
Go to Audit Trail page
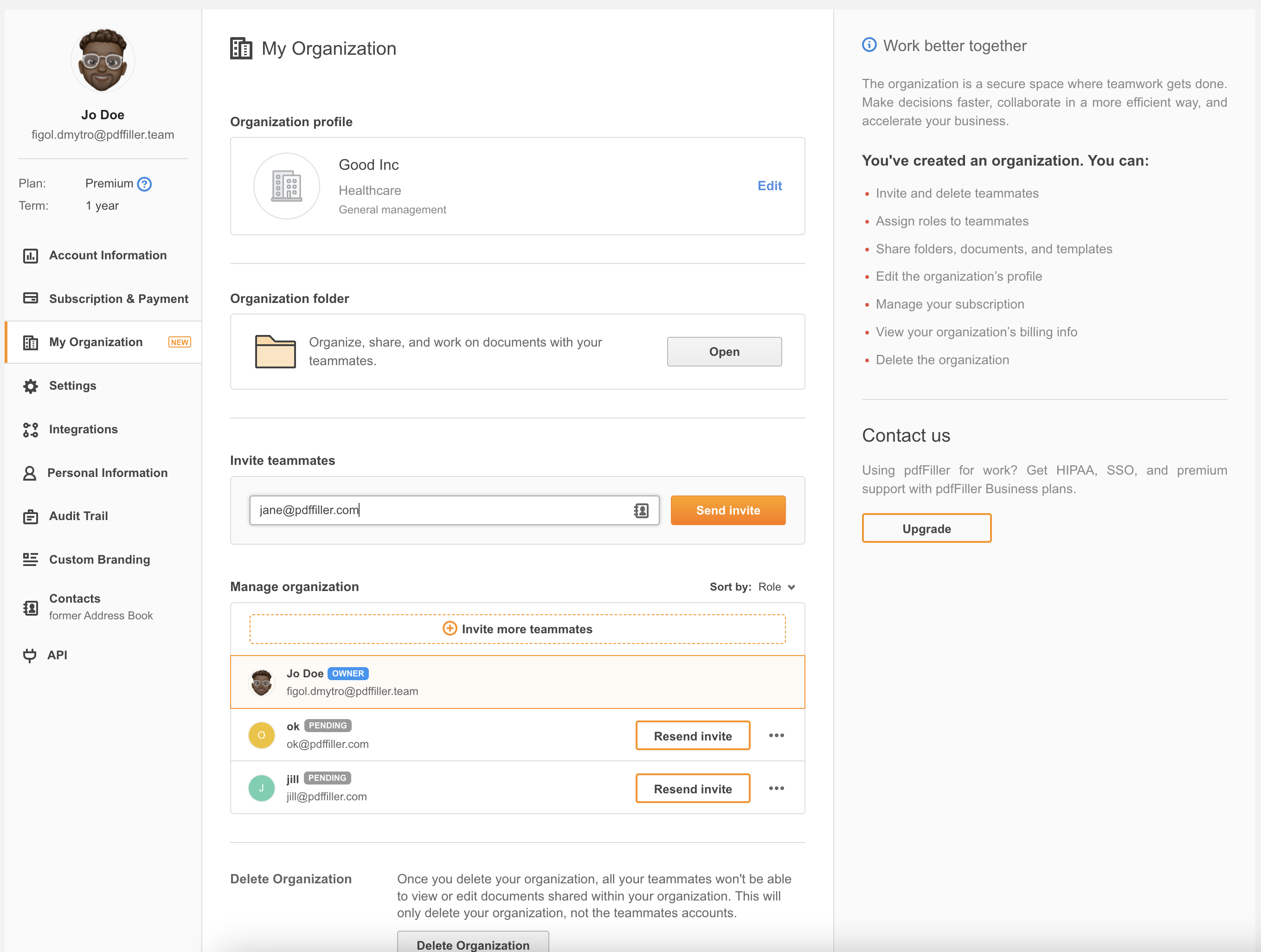(x=78, y=516)
